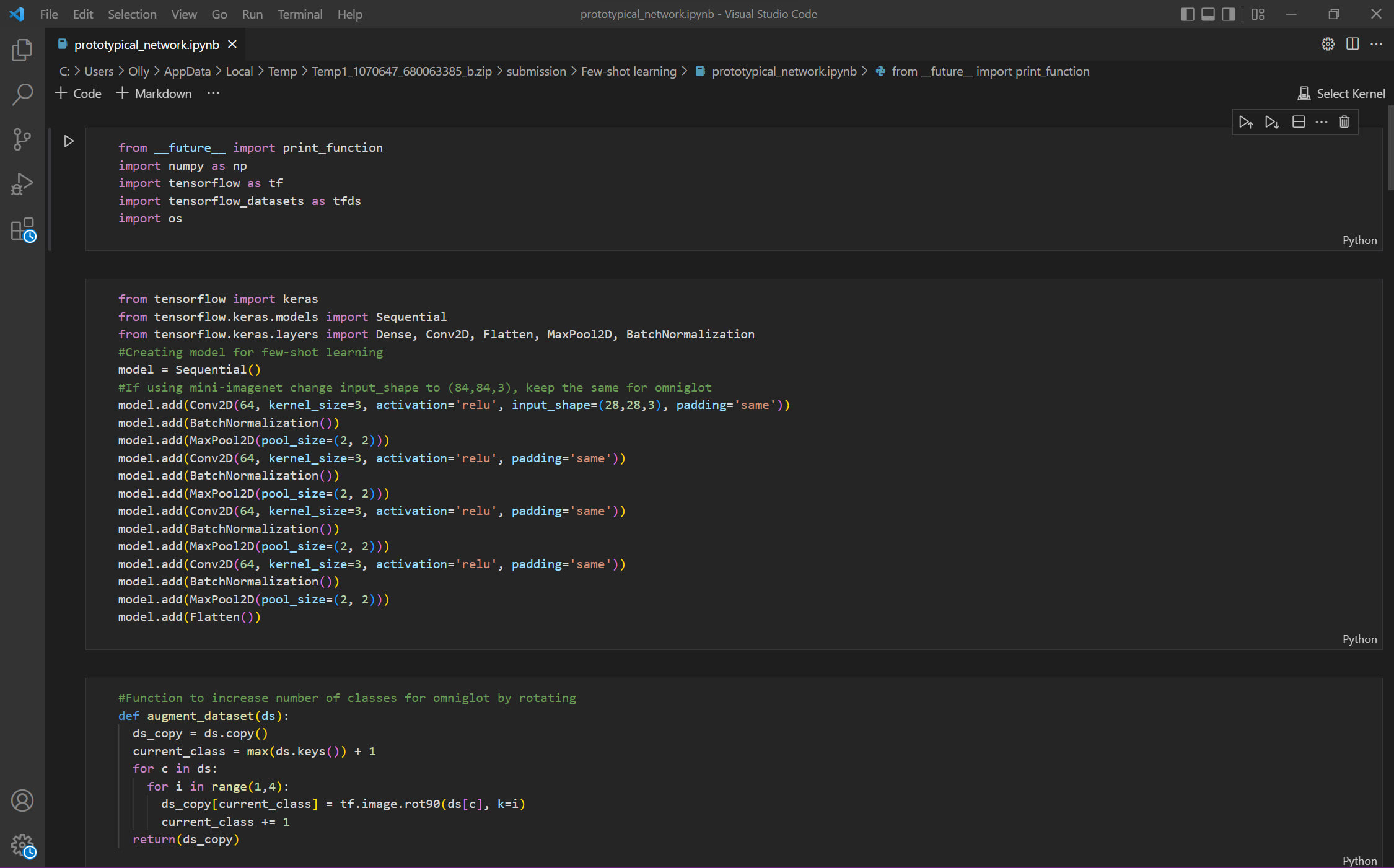Image resolution: width=1394 pixels, height=868 pixels.
Task: Add a new Markdown cell
Action: [x=154, y=94]
